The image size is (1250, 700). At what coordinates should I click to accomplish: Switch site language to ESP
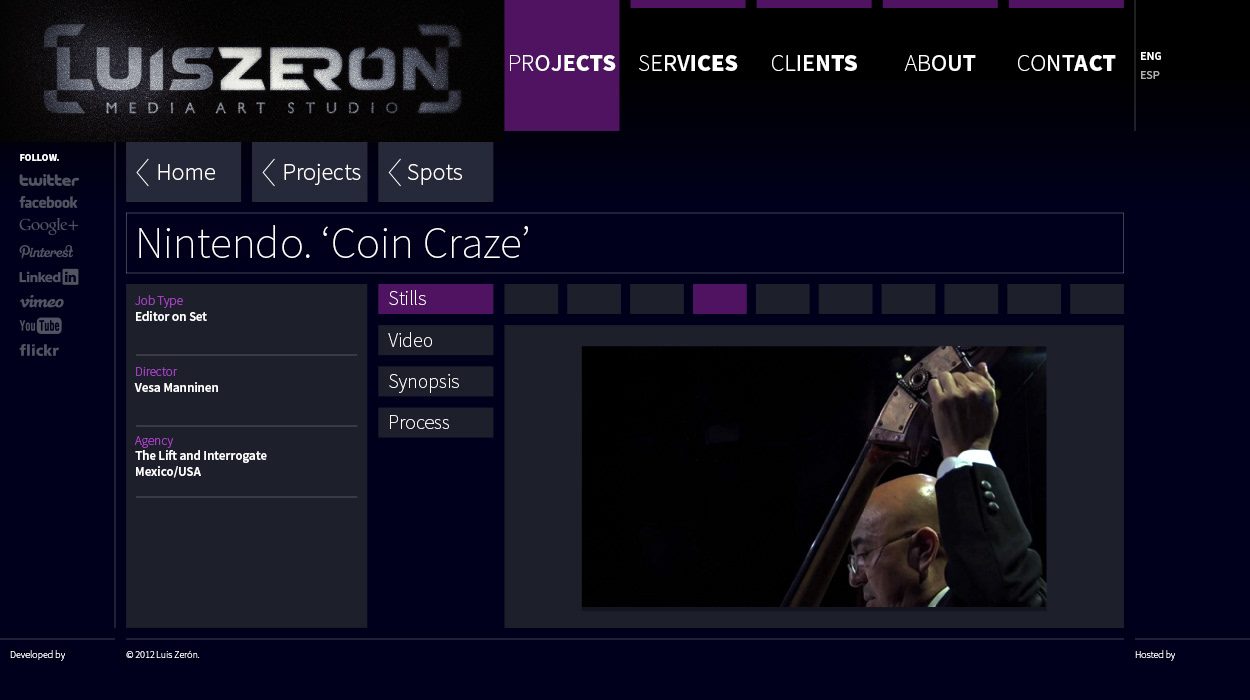pyautogui.click(x=1150, y=75)
